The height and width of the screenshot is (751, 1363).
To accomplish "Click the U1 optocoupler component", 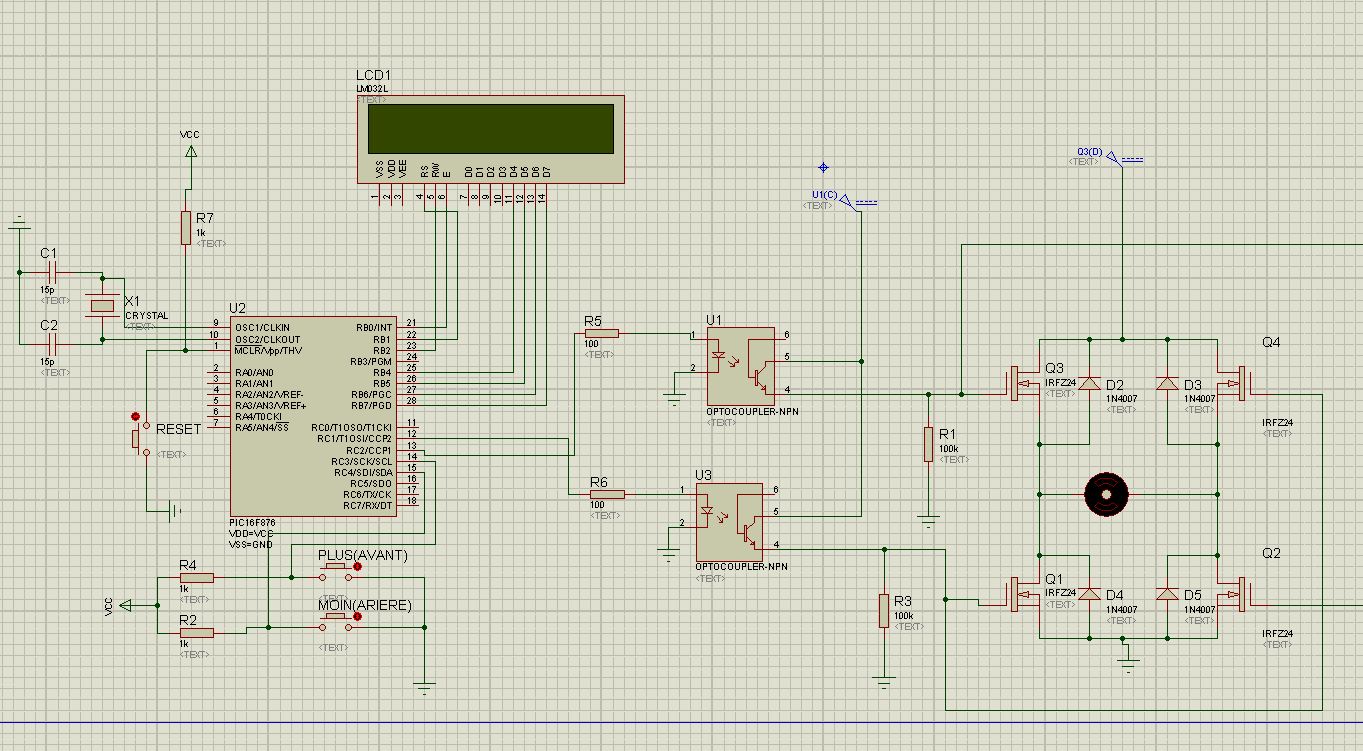I will (740, 364).
